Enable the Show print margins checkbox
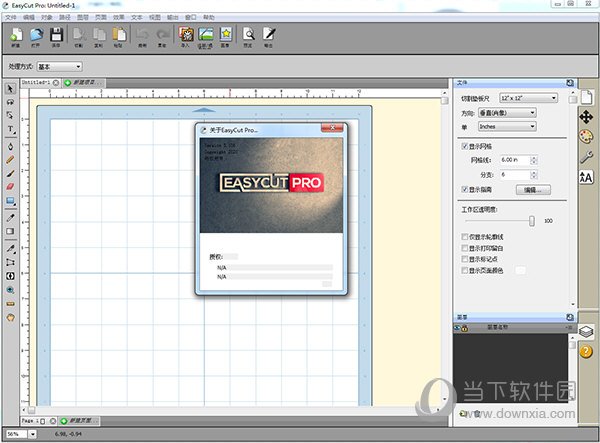600x443 pixels. point(465,248)
